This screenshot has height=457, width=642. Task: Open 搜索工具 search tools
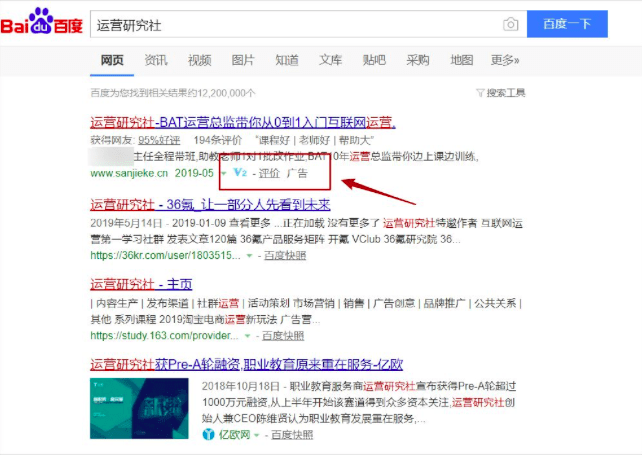pyautogui.click(x=506, y=93)
